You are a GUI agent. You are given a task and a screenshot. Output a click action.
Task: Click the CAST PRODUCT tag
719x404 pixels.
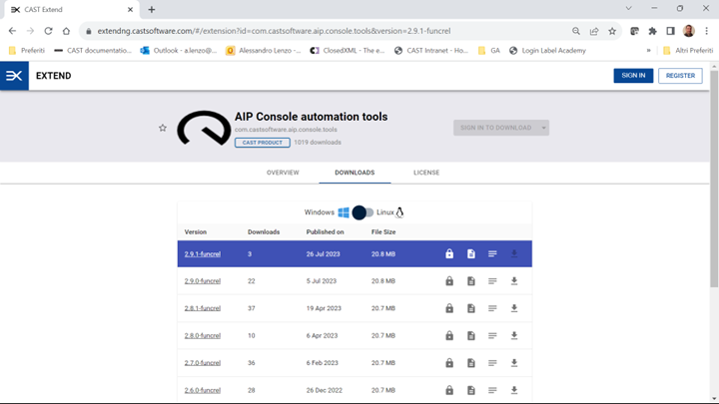click(x=262, y=143)
